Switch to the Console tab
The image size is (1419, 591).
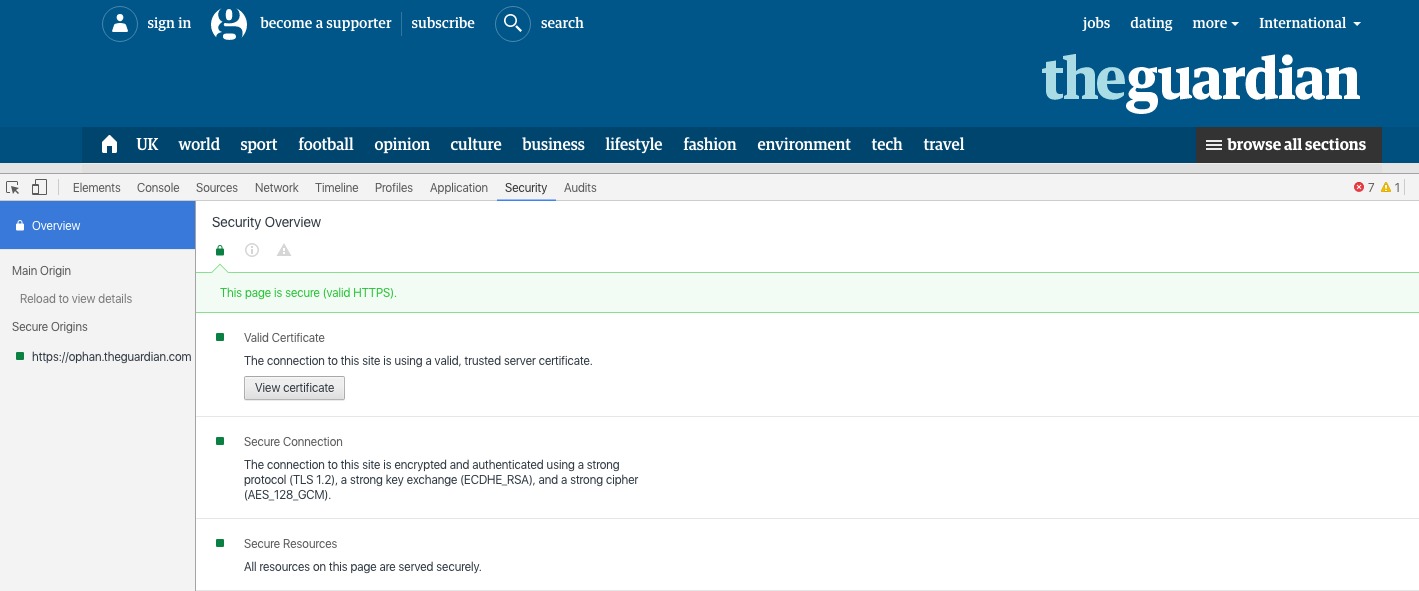(158, 188)
